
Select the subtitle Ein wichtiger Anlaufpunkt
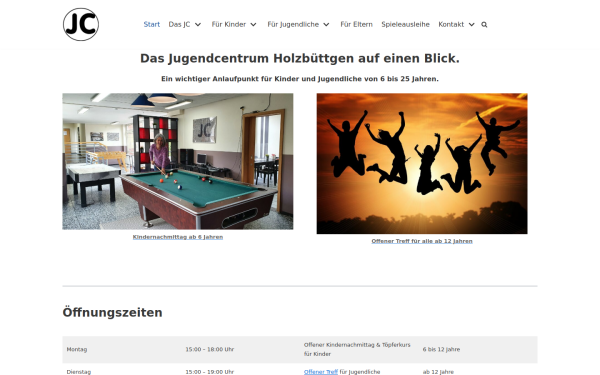[300, 79]
